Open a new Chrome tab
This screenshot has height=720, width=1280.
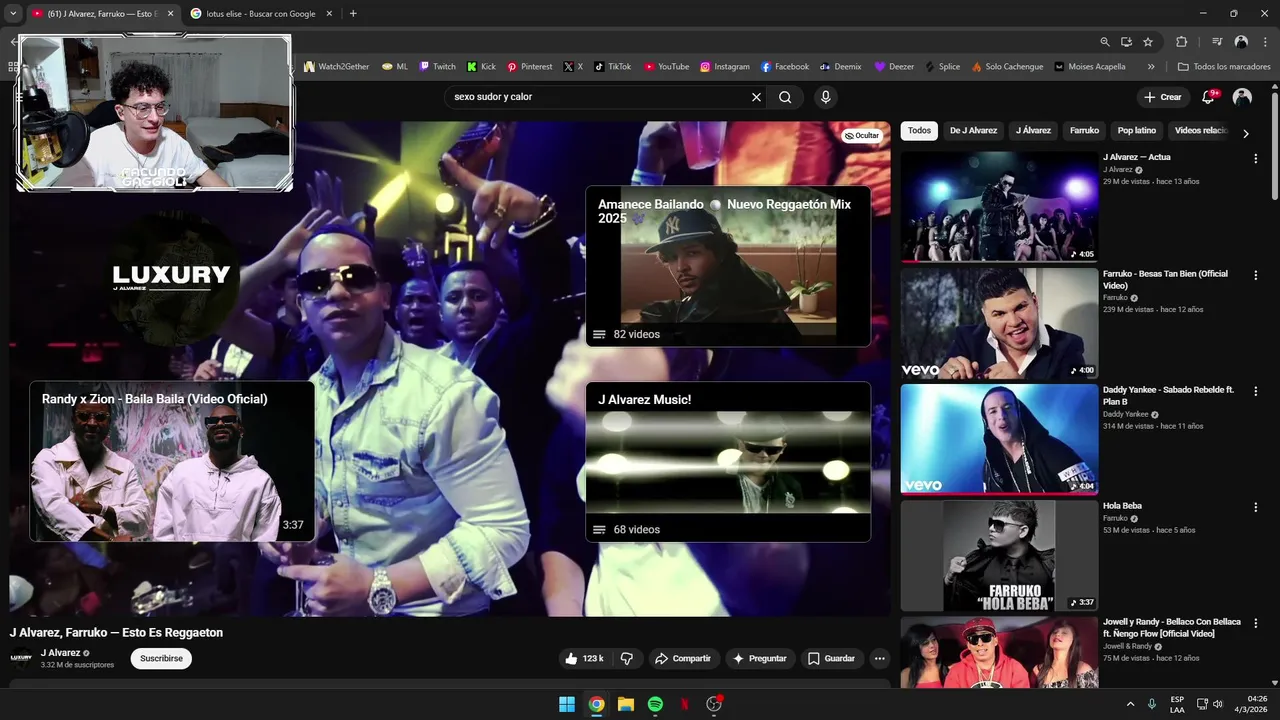tap(353, 14)
